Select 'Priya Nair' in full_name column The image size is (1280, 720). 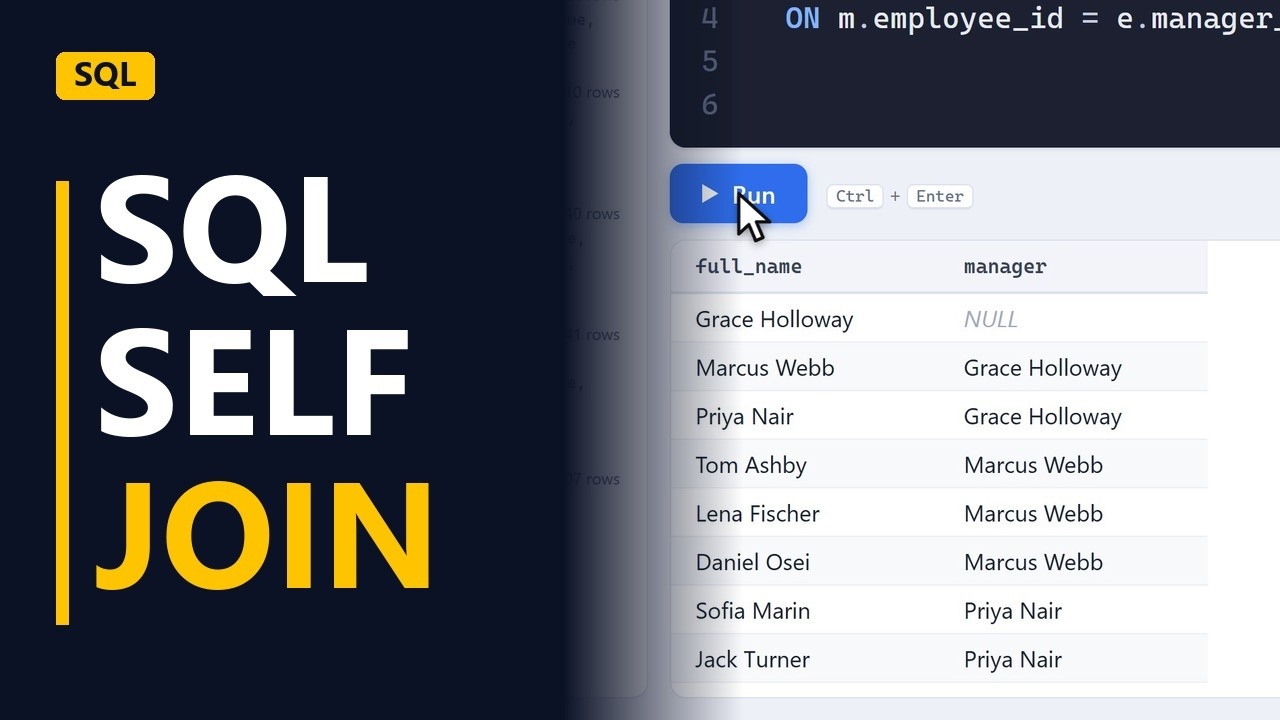[745, 417]
